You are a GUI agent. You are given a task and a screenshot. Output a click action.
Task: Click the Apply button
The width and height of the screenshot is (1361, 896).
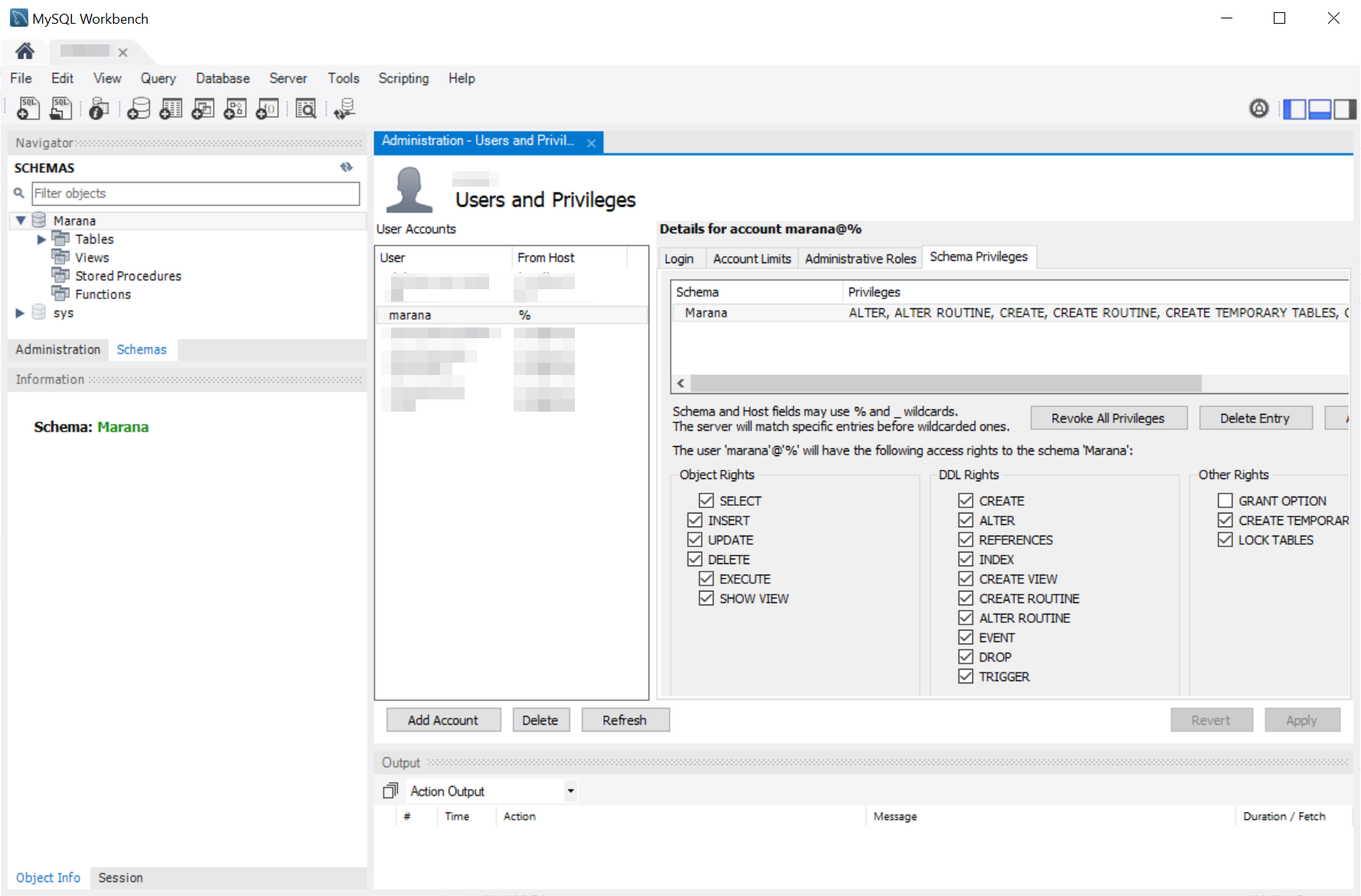coord(1301,720)
